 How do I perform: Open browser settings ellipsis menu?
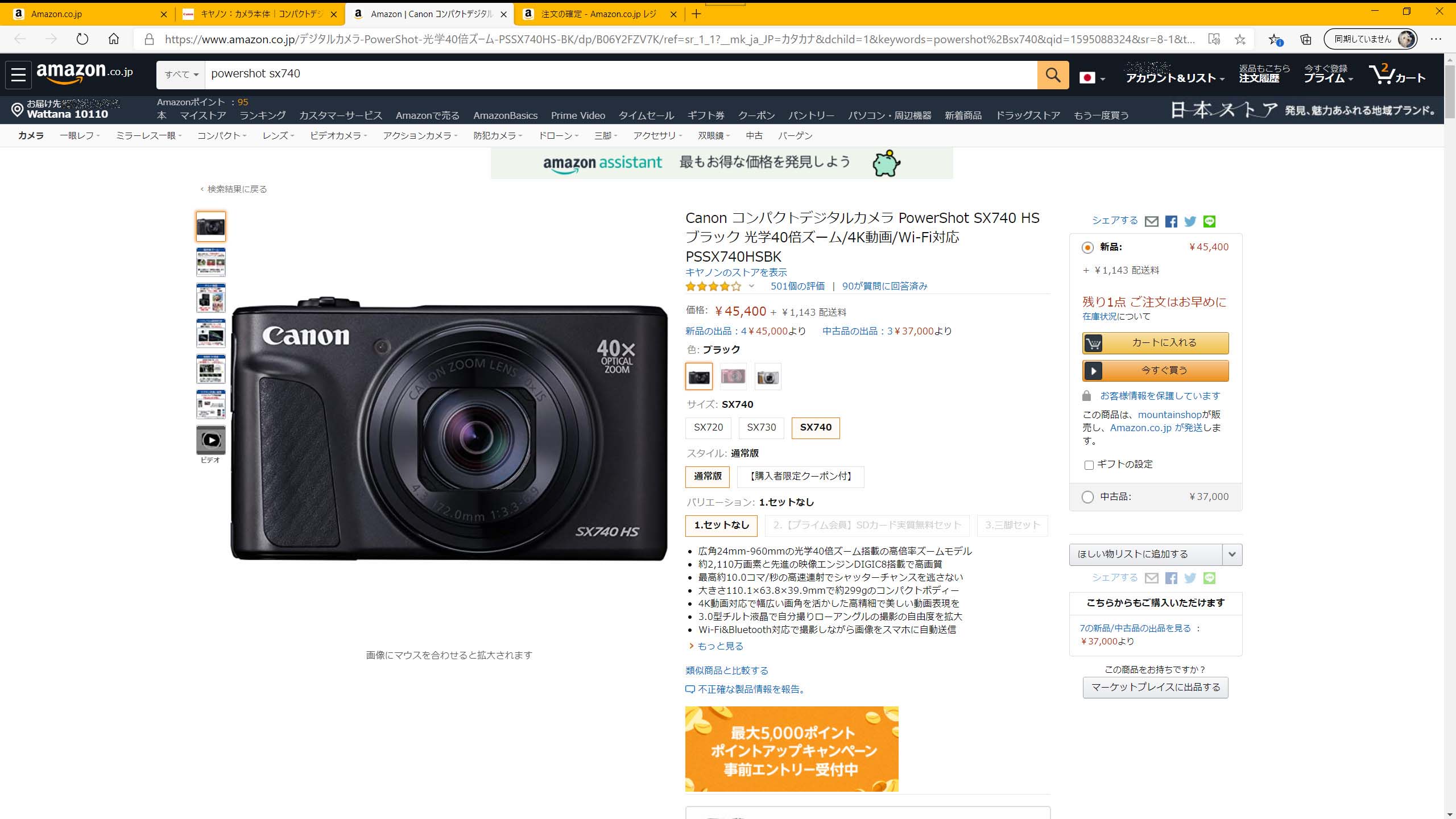pos(1436,39)
